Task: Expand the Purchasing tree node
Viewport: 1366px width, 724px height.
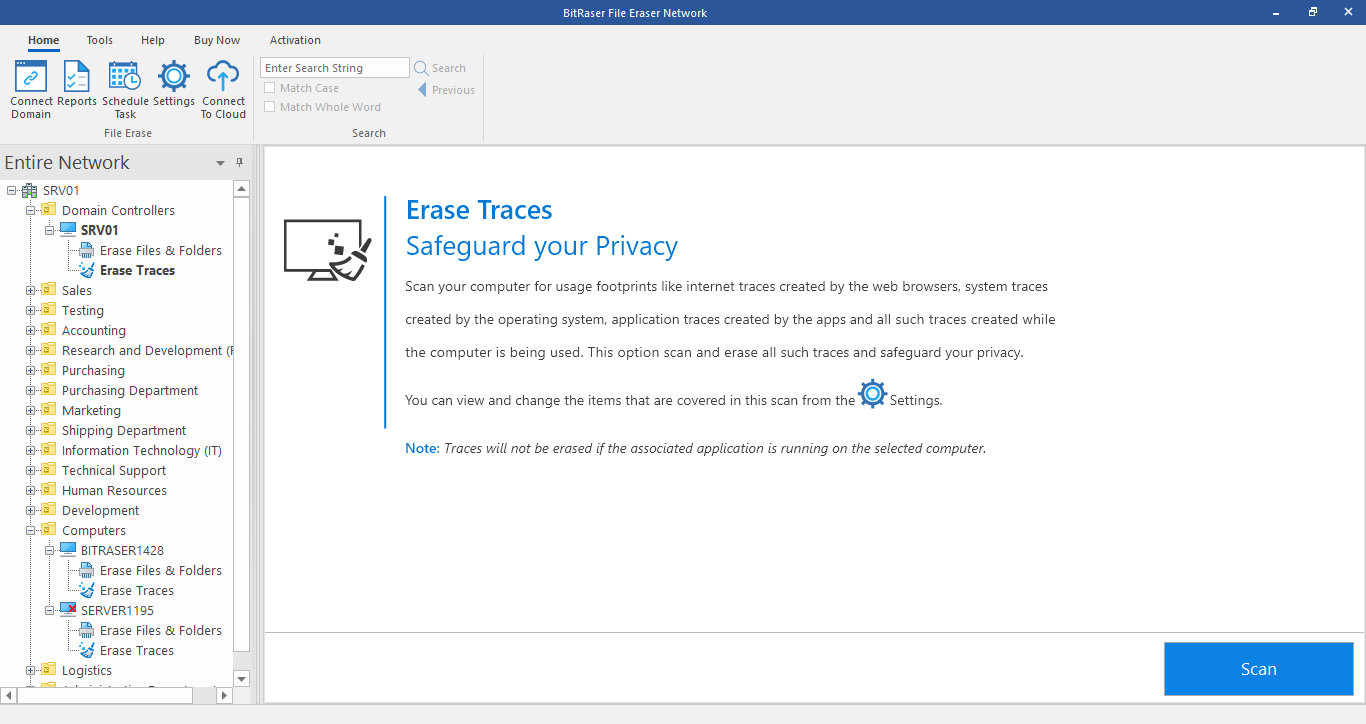Action: (30, 370)
